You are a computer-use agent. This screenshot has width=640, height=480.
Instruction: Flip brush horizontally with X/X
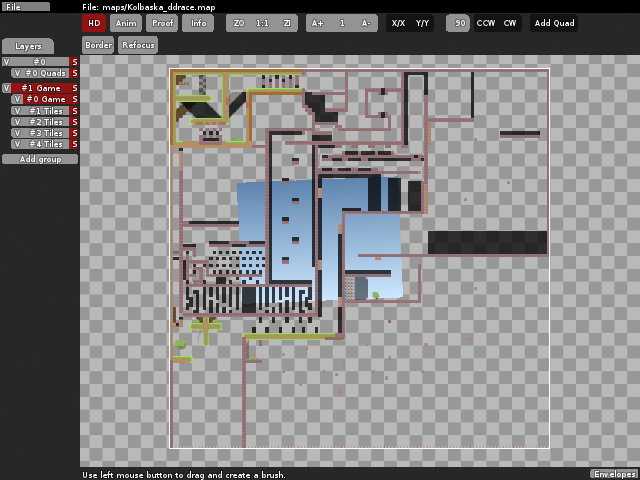pyautogui.click(x=398, y=23)
